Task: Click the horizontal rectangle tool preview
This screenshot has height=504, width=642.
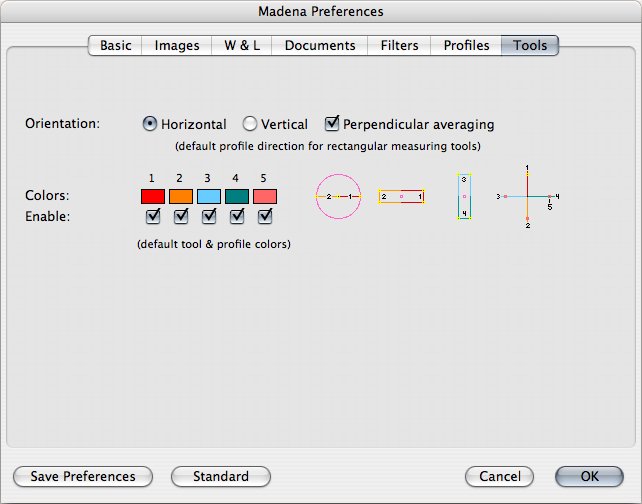Action: click(x=401, y=197)
